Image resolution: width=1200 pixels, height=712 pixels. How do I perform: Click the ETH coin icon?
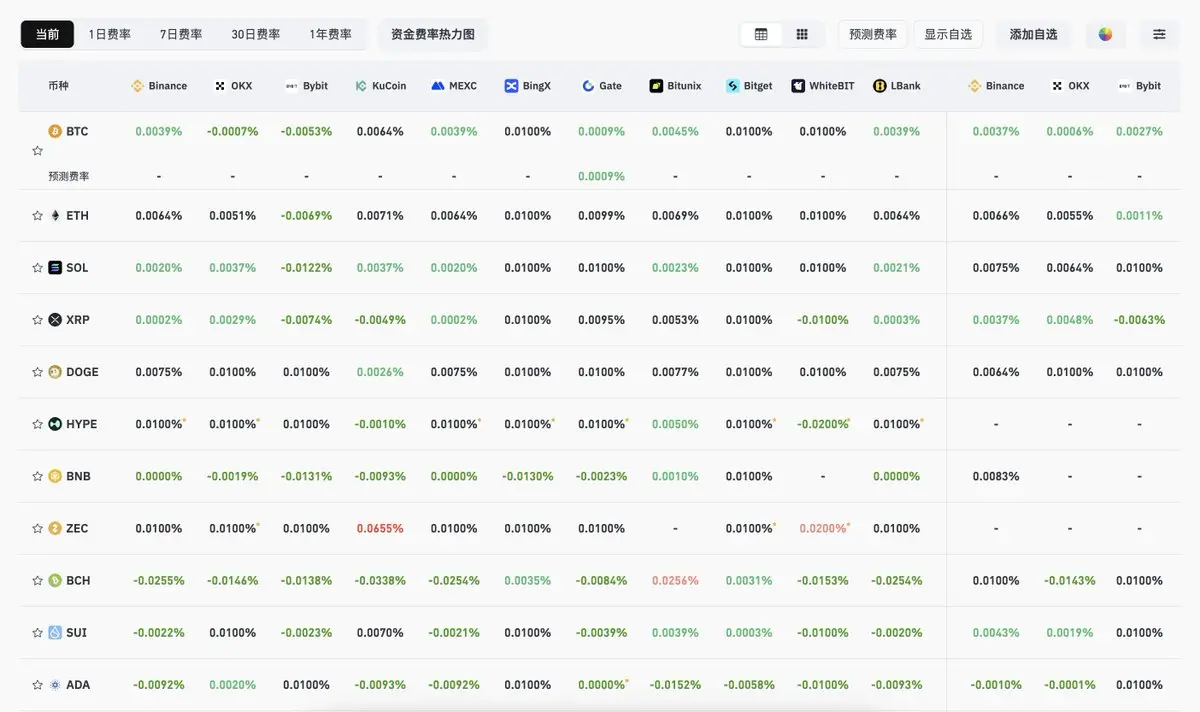click(55, 215)
